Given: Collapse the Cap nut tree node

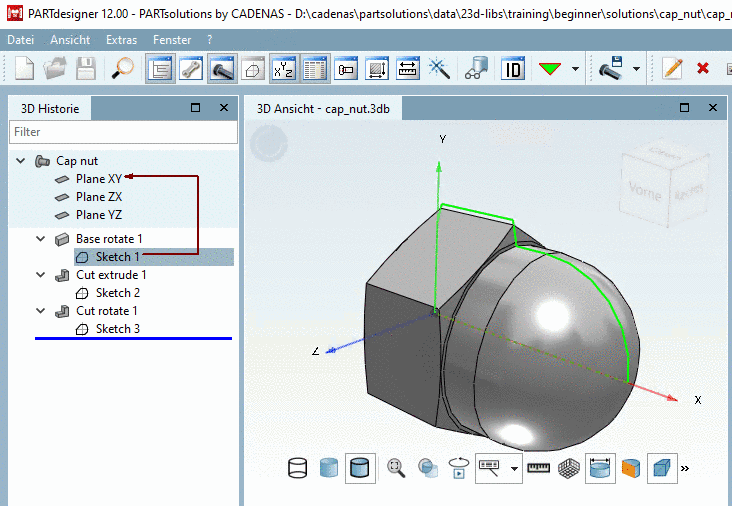Looking at the screenshot, I should click(21, 161).
